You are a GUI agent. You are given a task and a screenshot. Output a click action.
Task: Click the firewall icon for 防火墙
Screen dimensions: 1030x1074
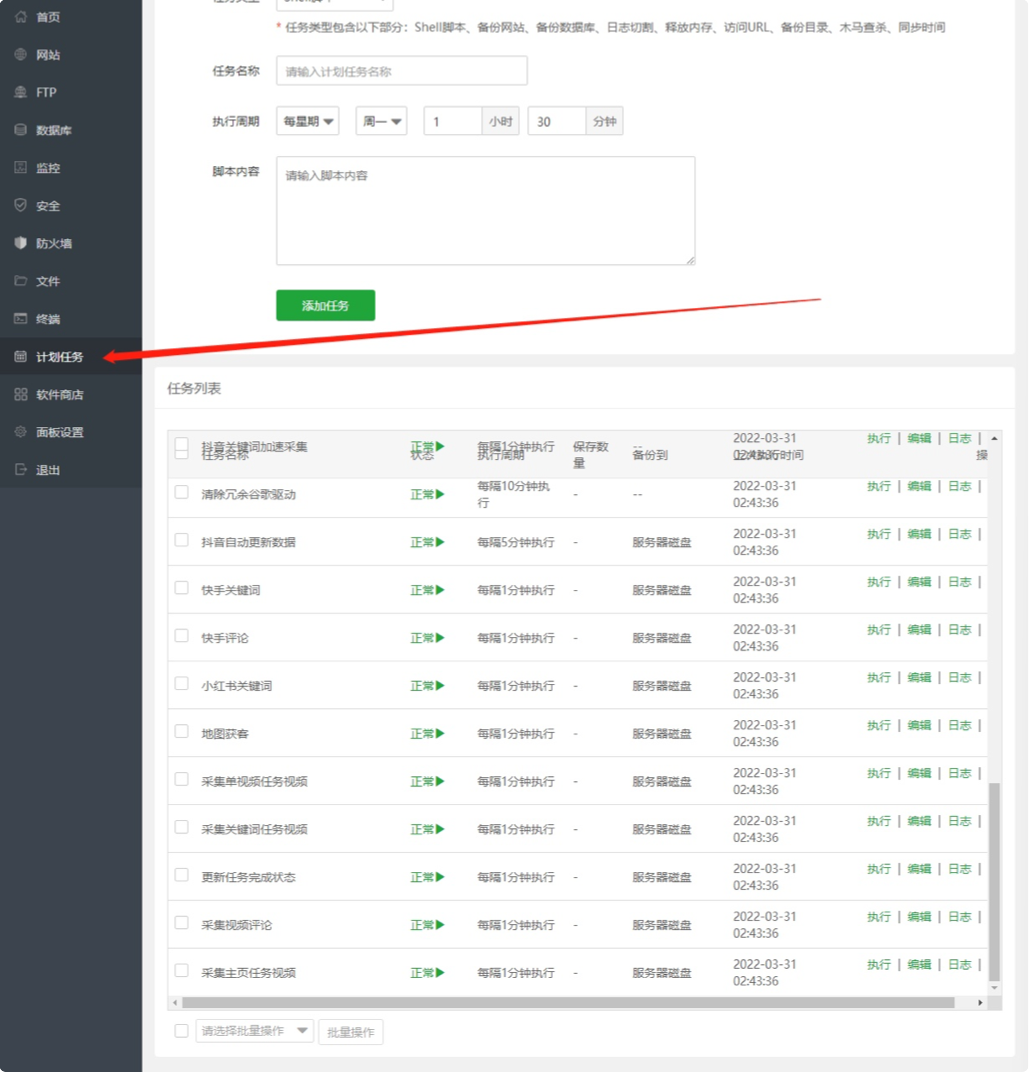[21, 242]
